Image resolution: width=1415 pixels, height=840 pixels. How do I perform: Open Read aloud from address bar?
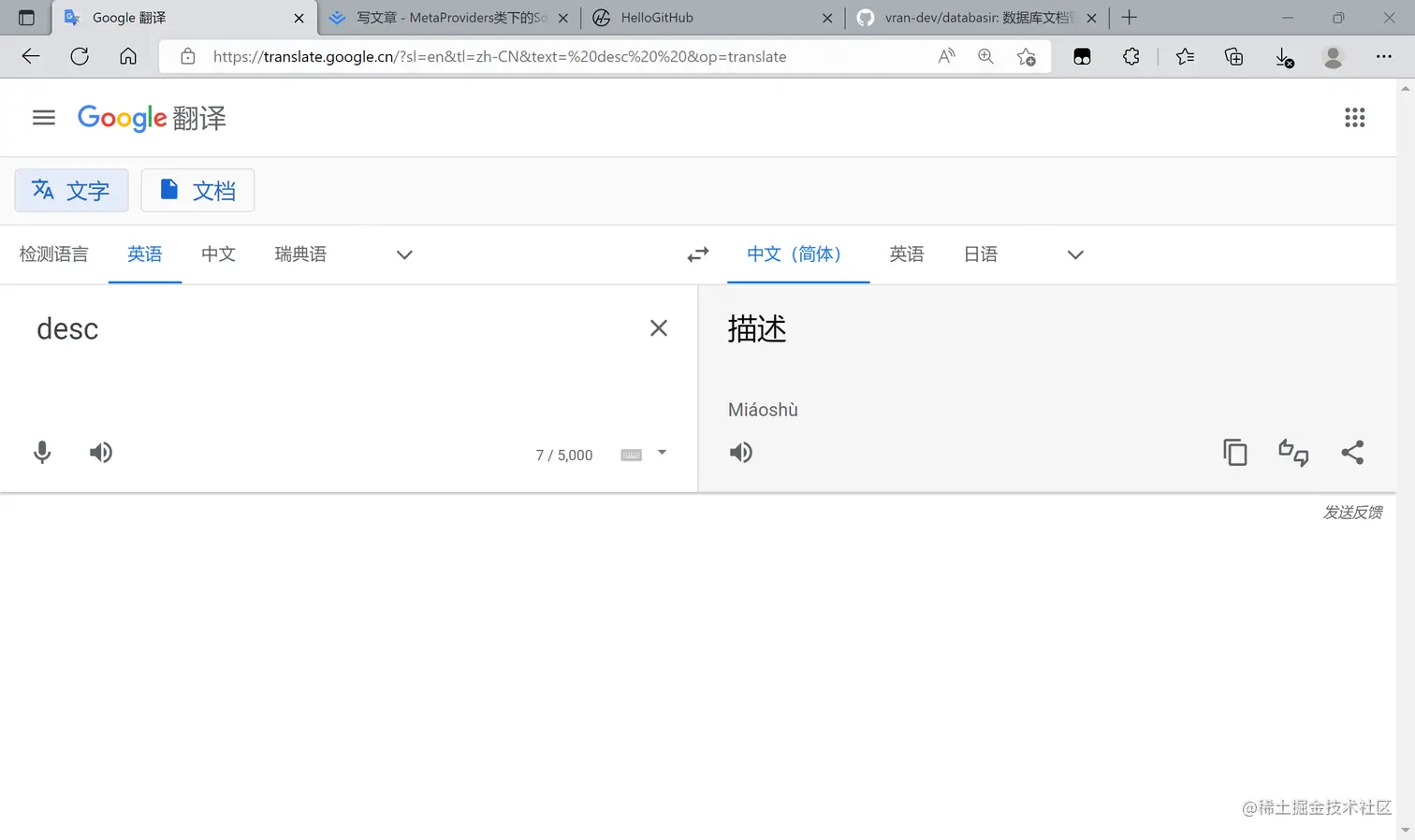click(x=947, y=56)
